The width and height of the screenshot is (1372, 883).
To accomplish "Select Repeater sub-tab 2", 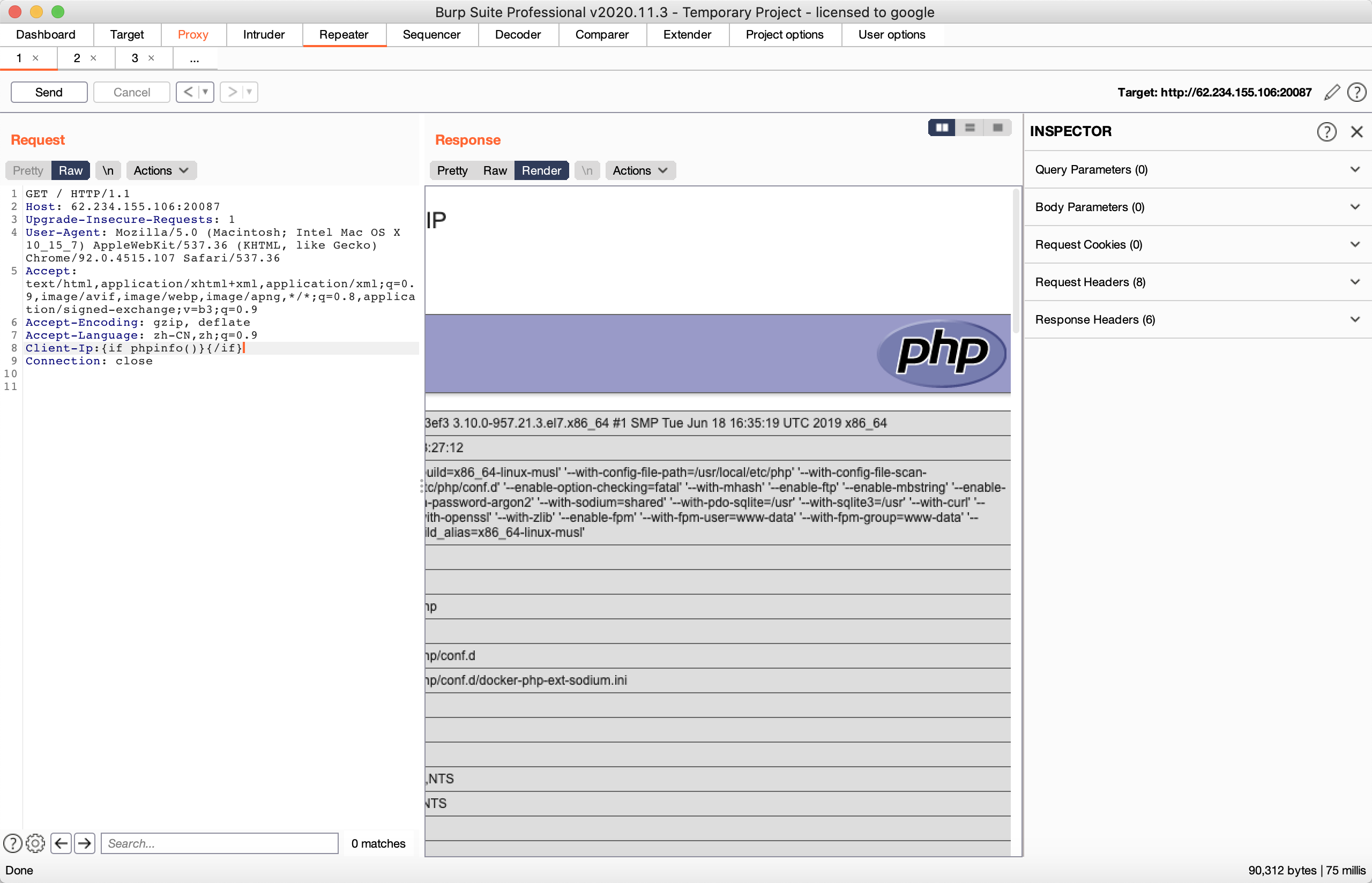I will pyautogui.click(x=77, y=58).
